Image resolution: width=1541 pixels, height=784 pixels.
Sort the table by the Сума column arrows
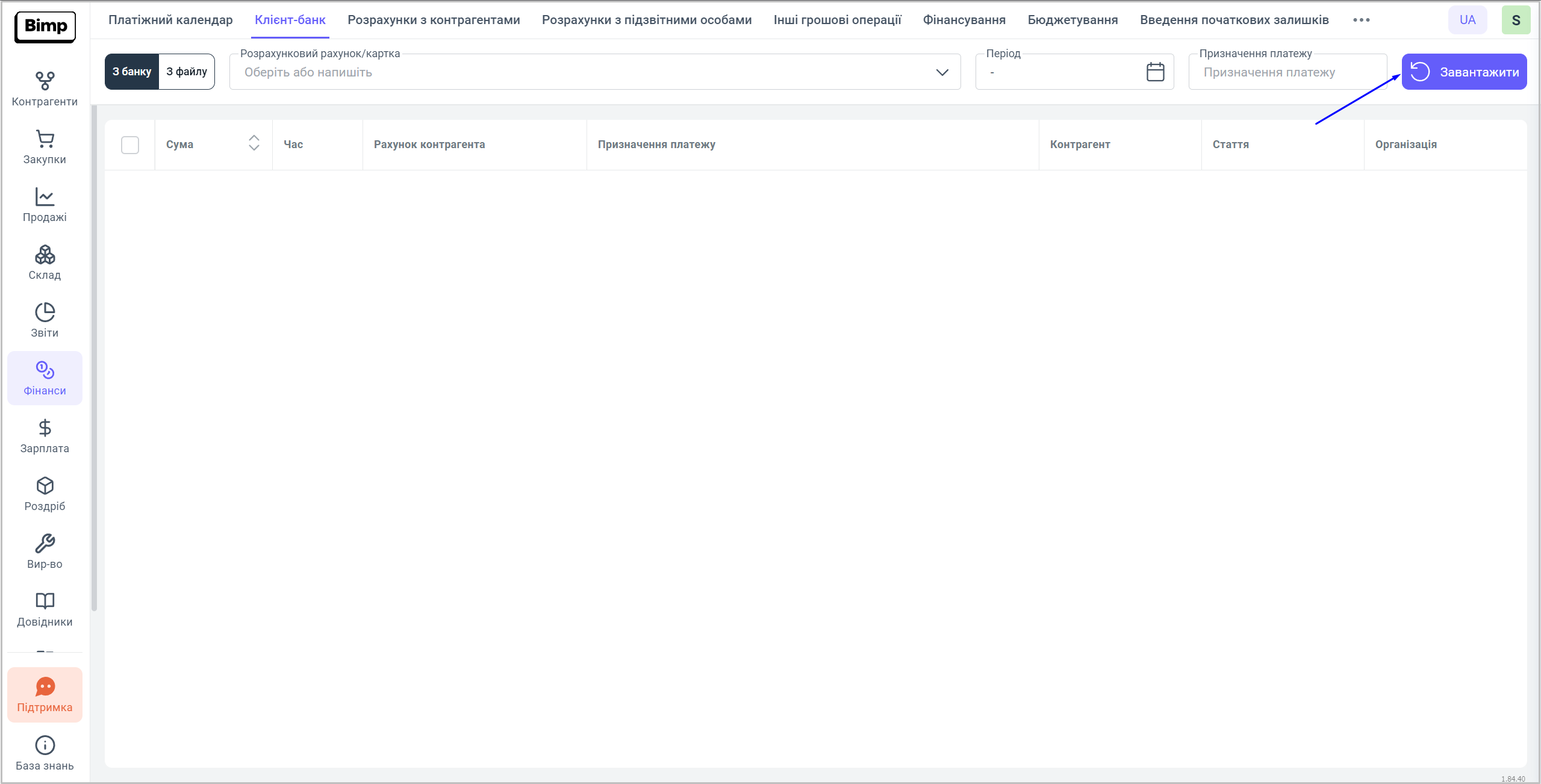(254, 143)
